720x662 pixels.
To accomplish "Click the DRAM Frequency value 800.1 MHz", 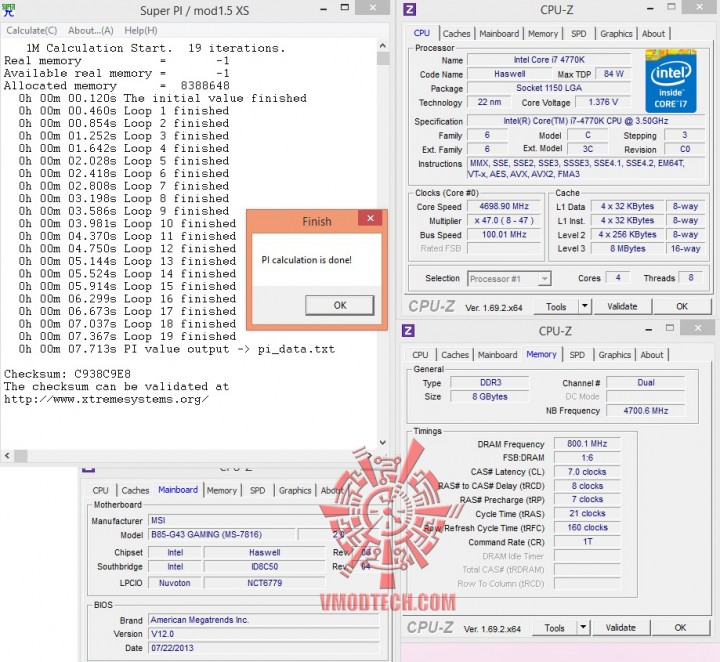I will (x=587, y=444).
